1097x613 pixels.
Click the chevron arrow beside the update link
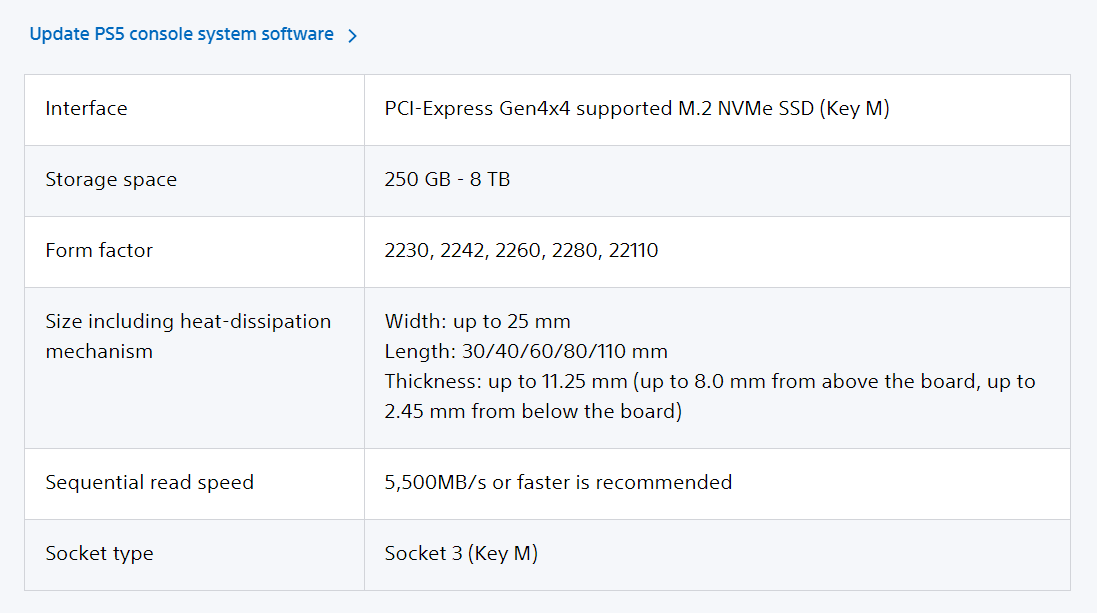point(352,36)
